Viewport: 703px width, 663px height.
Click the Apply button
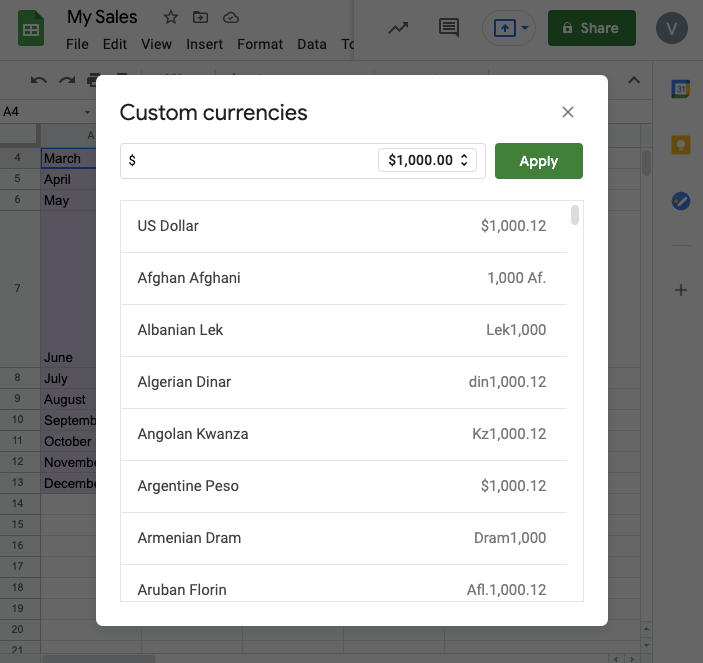(538, 161)
